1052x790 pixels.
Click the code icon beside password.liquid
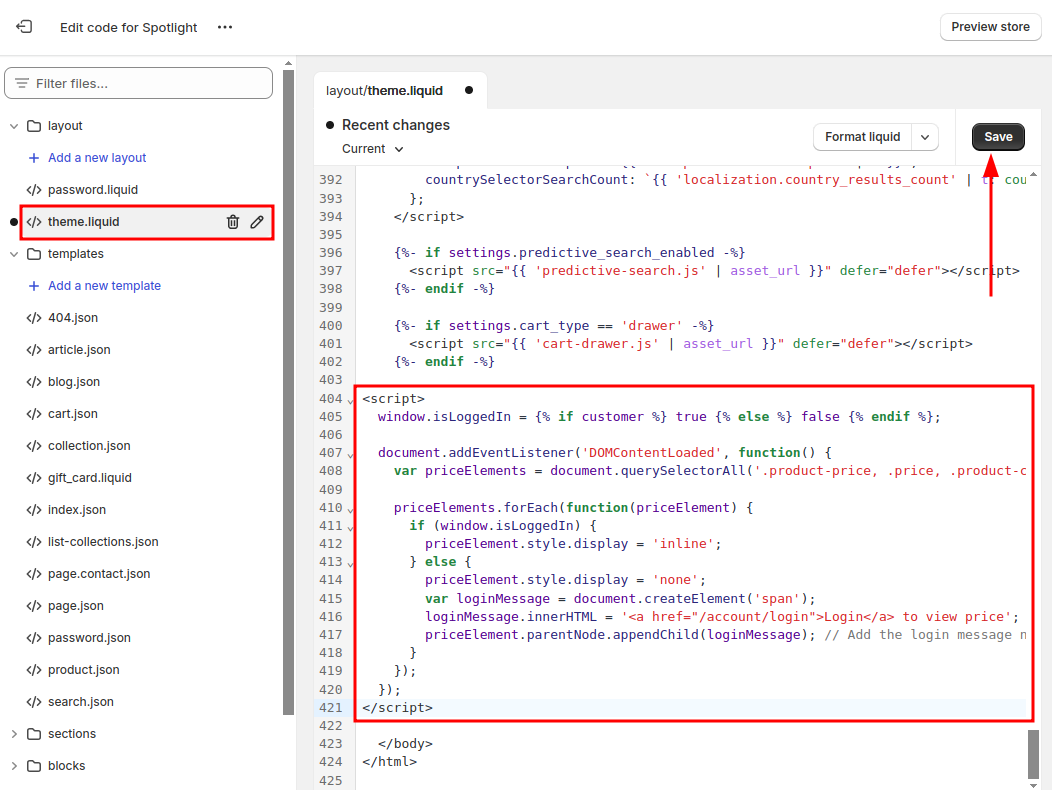[34, 190]
